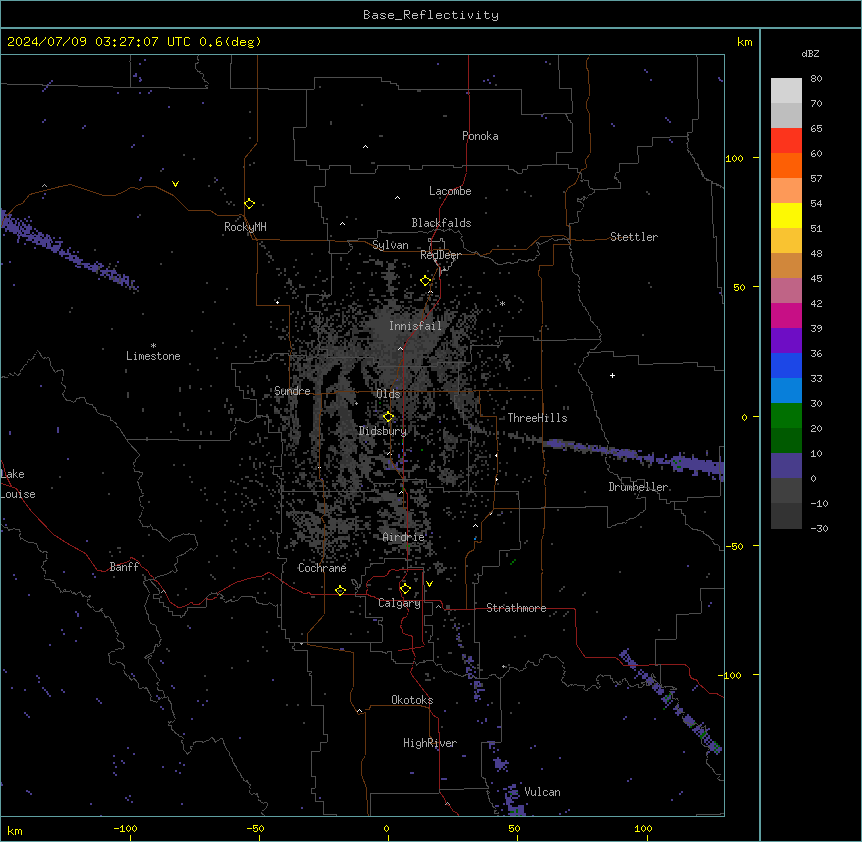Click the slate-purple 10 dBZ swatch
Image resolution: width=862 pixels, height=842 pixels.
tap(786, 466)
